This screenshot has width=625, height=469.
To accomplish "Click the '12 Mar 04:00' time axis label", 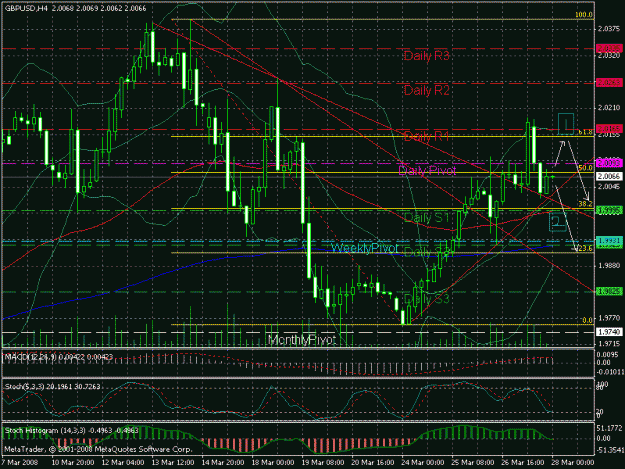I will coord(123,462).
